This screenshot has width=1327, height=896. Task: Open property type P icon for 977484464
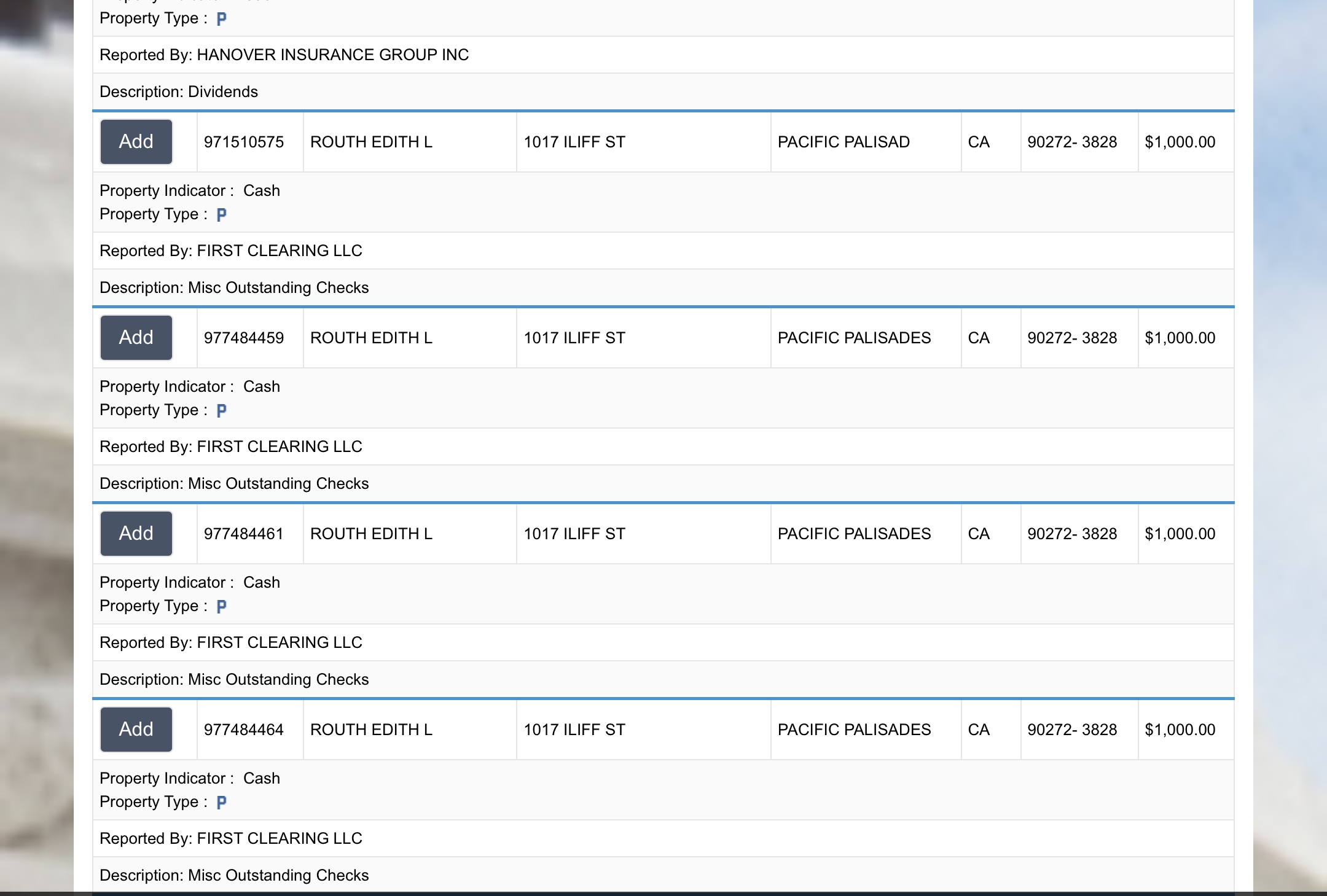pos(222,802)
